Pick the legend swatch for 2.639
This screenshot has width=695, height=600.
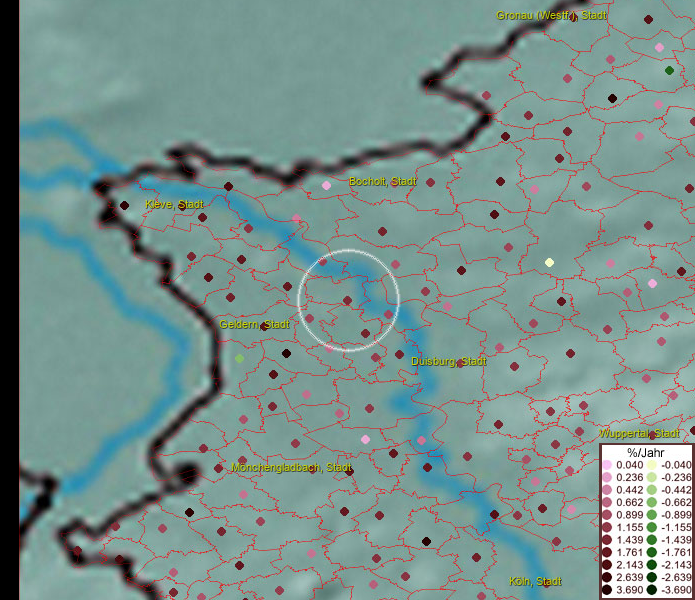point(607,577)
